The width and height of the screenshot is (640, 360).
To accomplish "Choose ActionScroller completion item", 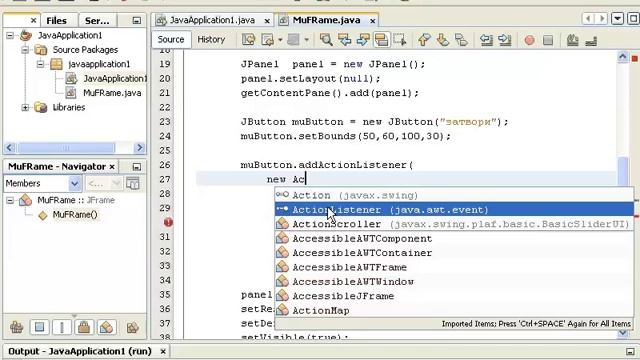I will click(454, 224).
